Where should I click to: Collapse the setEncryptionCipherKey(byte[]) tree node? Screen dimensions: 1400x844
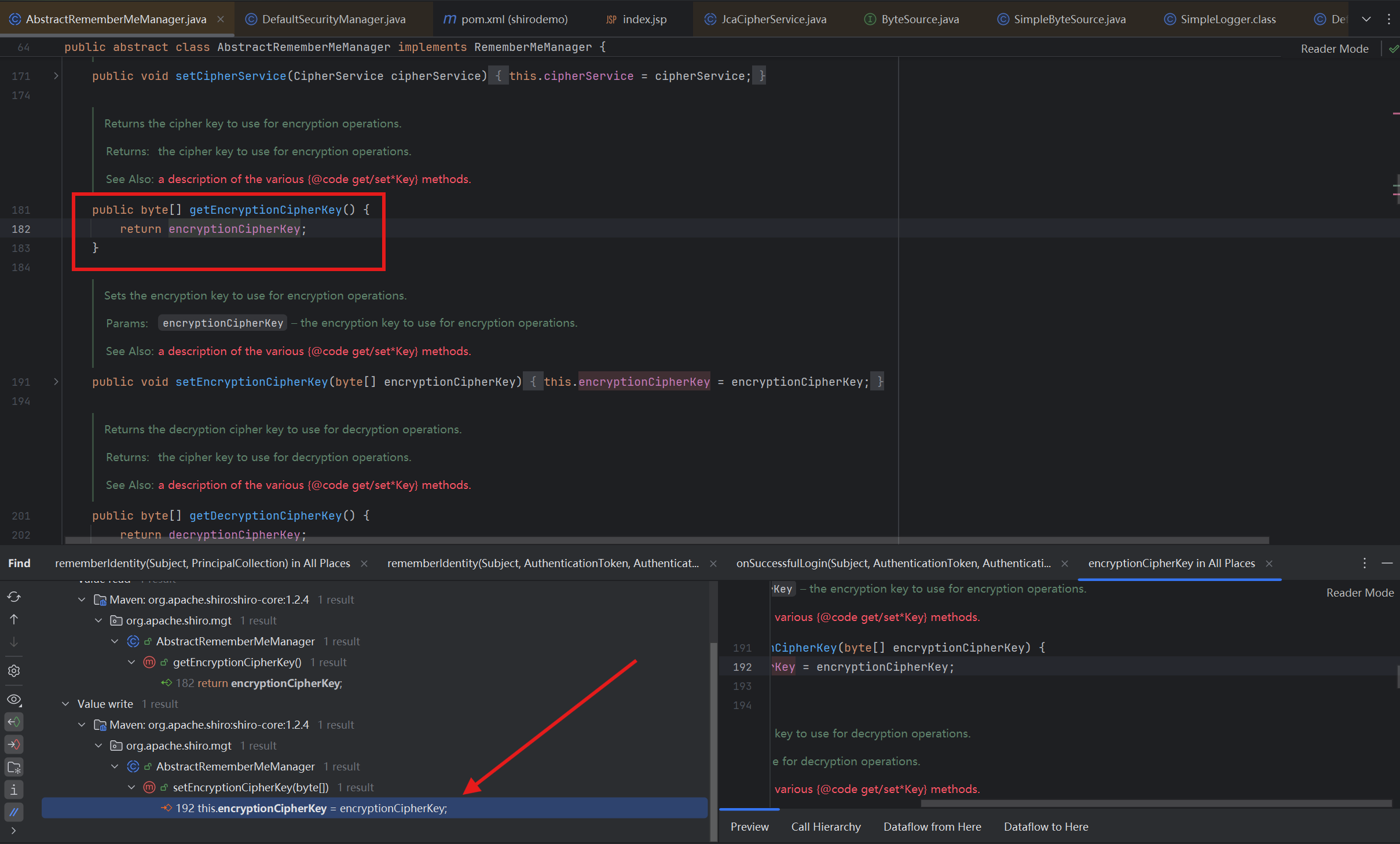coord(131,787)
